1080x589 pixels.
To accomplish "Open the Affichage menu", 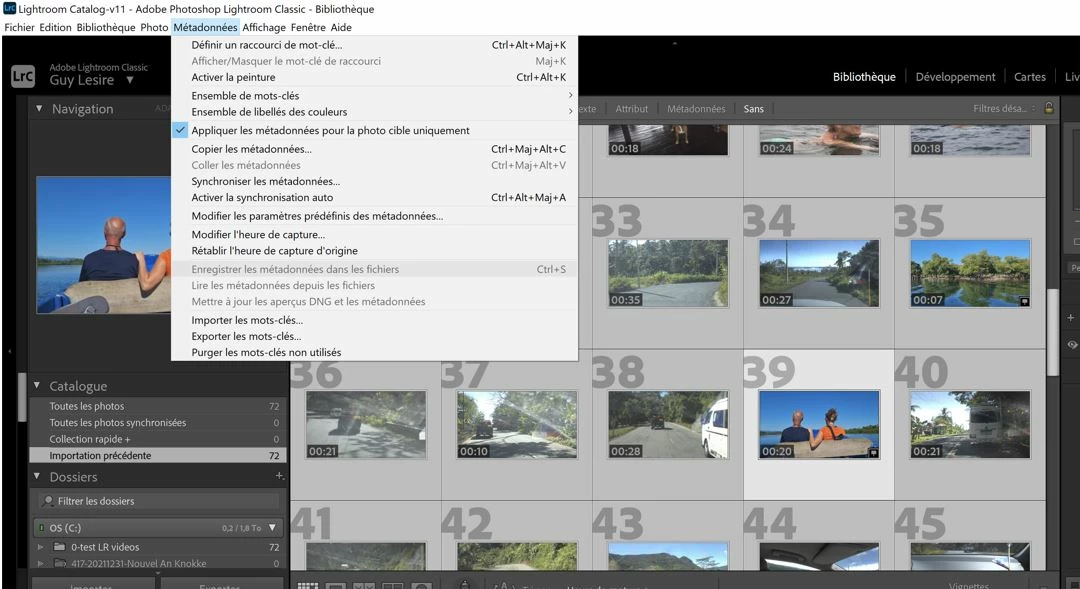I will [264, 28].
